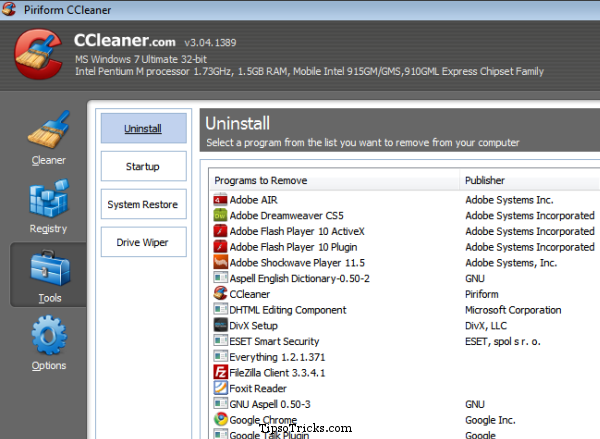Open the System Restore tab
This screenshot has height=439, width=600.
(143, 204)
